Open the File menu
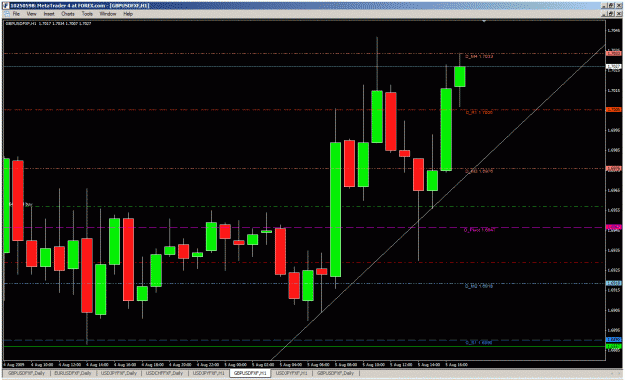625x380 pixels. point(16,14)
